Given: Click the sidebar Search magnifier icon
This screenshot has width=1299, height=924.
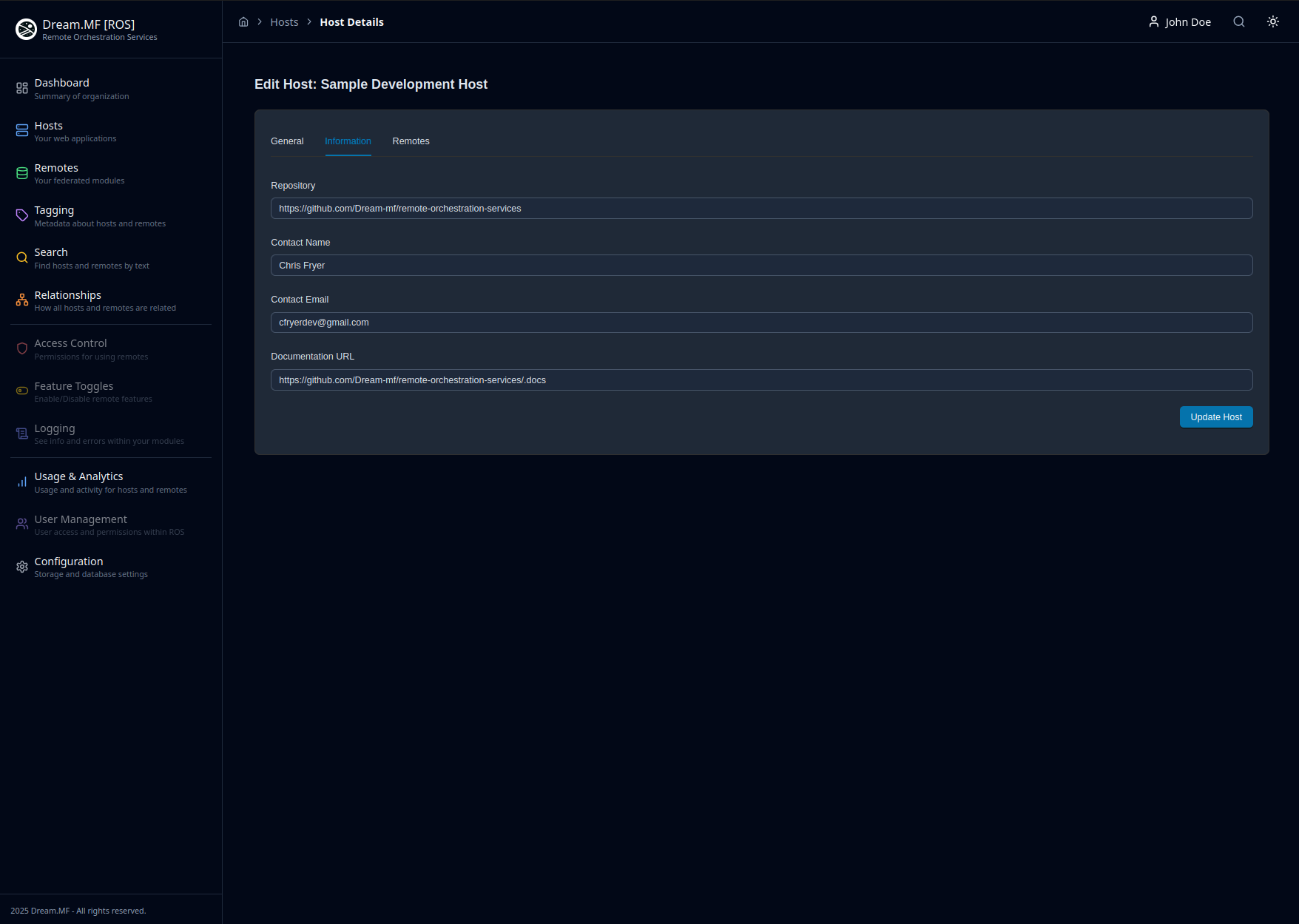Looking at the screenshot, I should pos(22,258).
